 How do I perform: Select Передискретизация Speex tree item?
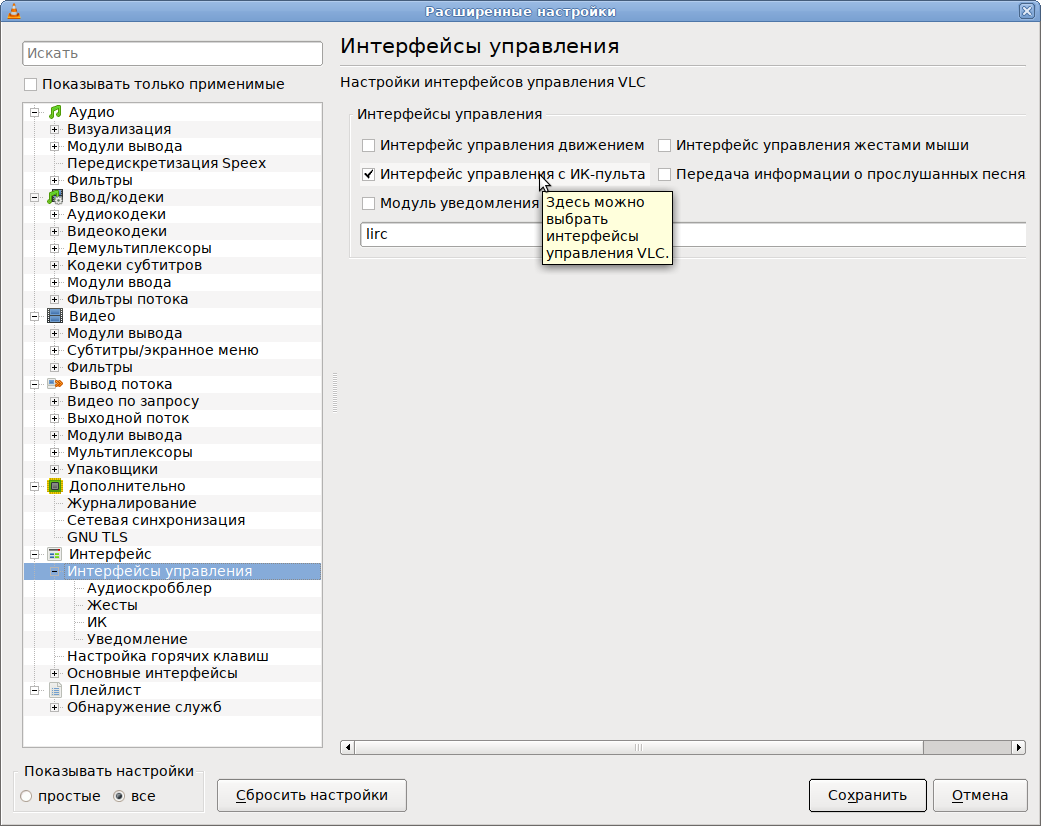click(166, 163)
